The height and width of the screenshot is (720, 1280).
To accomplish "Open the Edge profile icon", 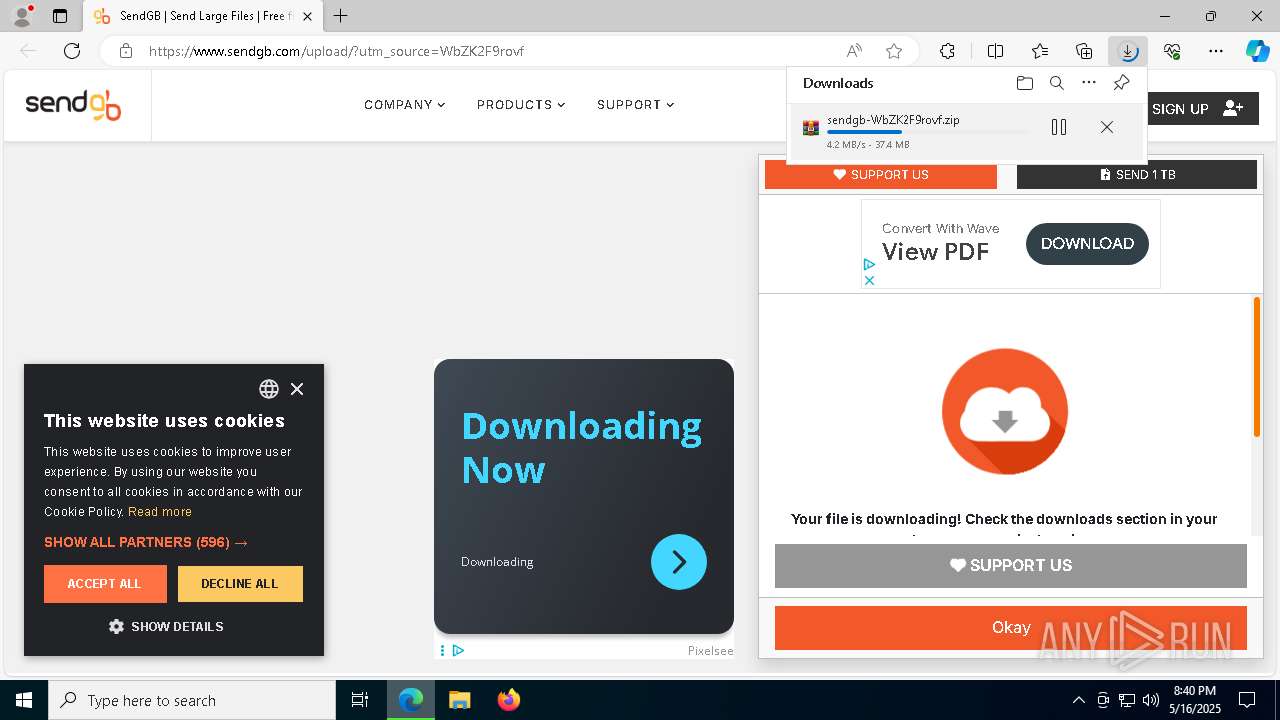I will (x=22, y=16).
